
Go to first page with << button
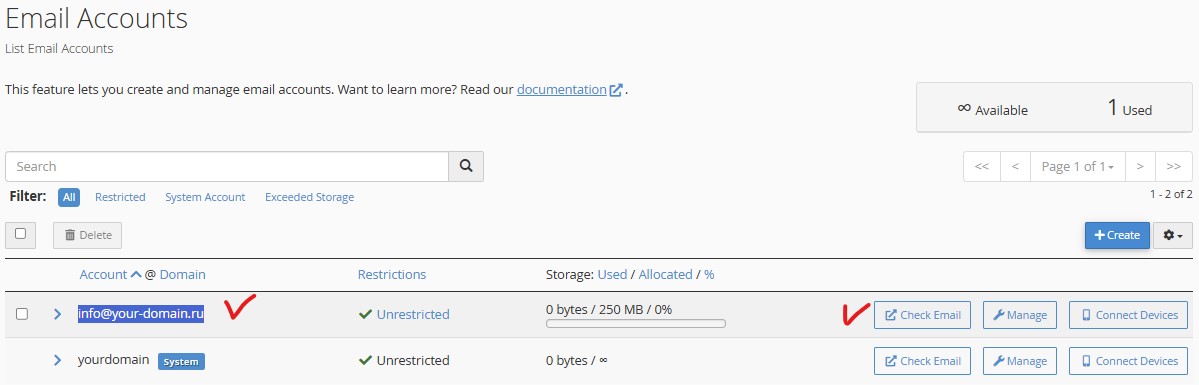coord(982,166)
